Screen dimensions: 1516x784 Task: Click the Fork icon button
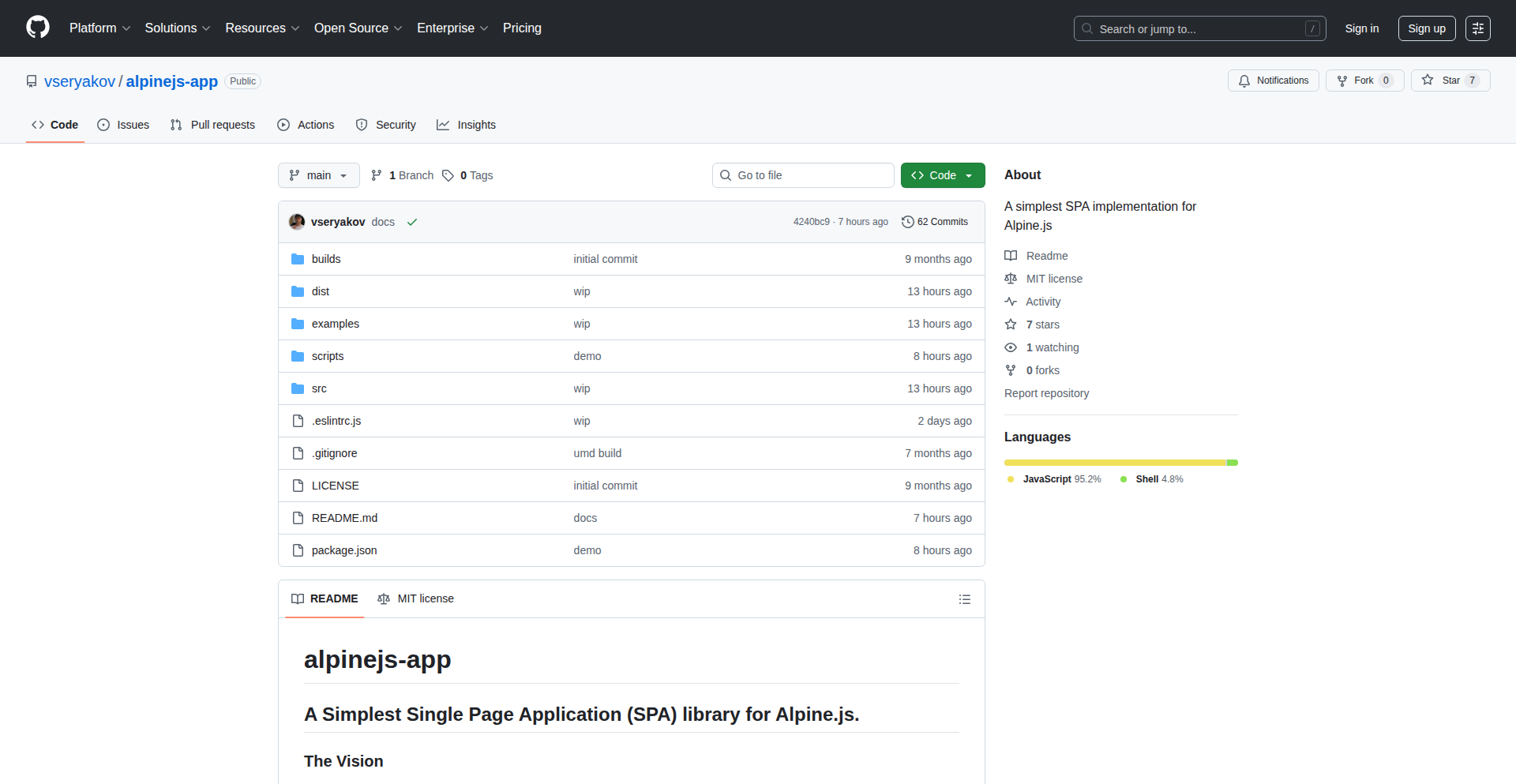pyautogui.click(x=1342, y=81)
